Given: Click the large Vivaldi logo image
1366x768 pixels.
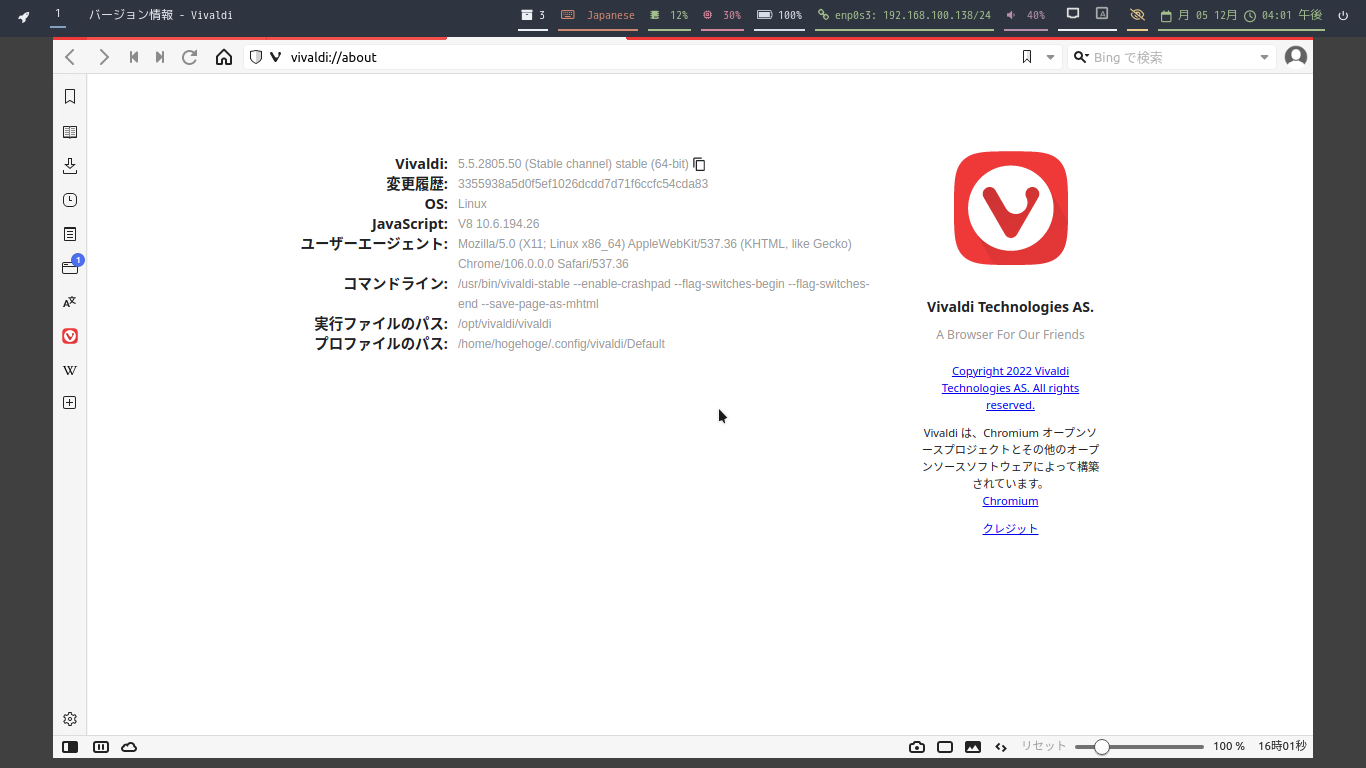Looking at the screenshot, I should click(1010, 208).
